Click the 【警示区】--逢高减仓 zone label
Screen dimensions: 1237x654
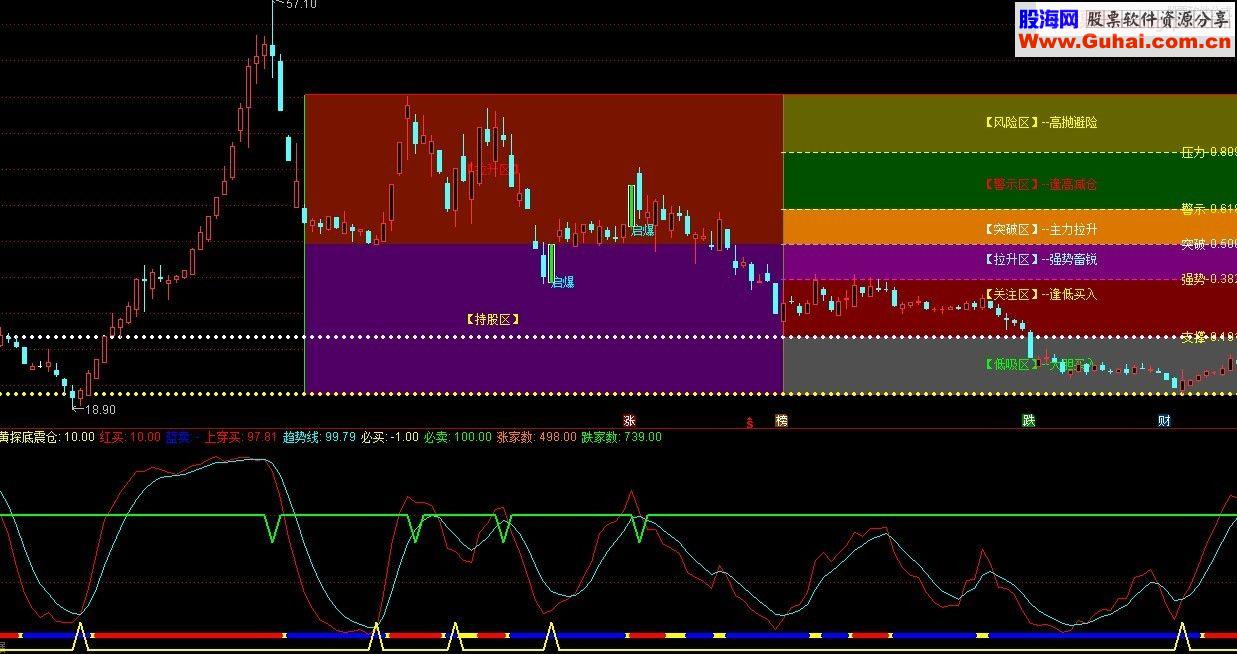1040,185
